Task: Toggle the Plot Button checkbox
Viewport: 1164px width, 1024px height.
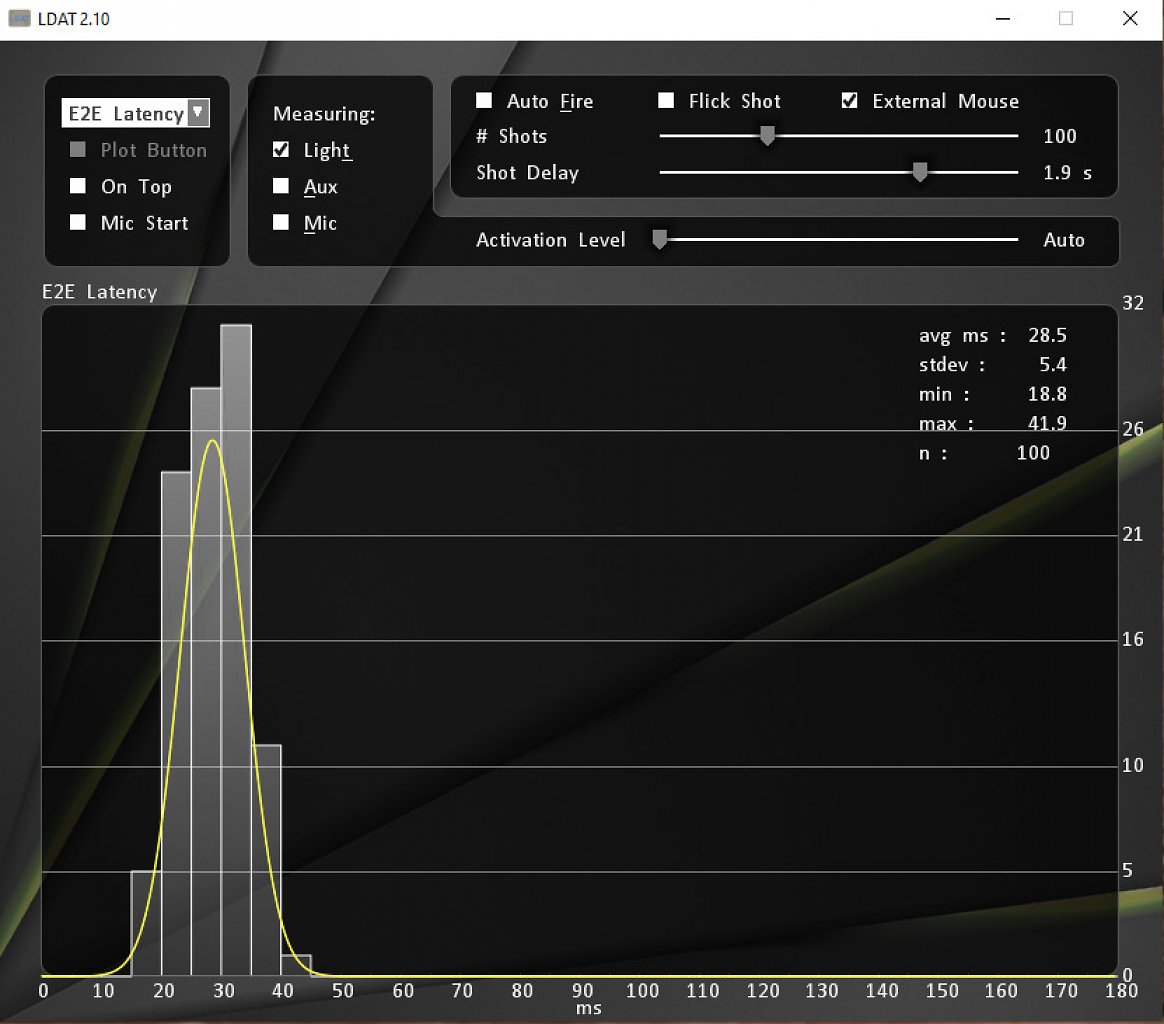Action: pos(78,150)
